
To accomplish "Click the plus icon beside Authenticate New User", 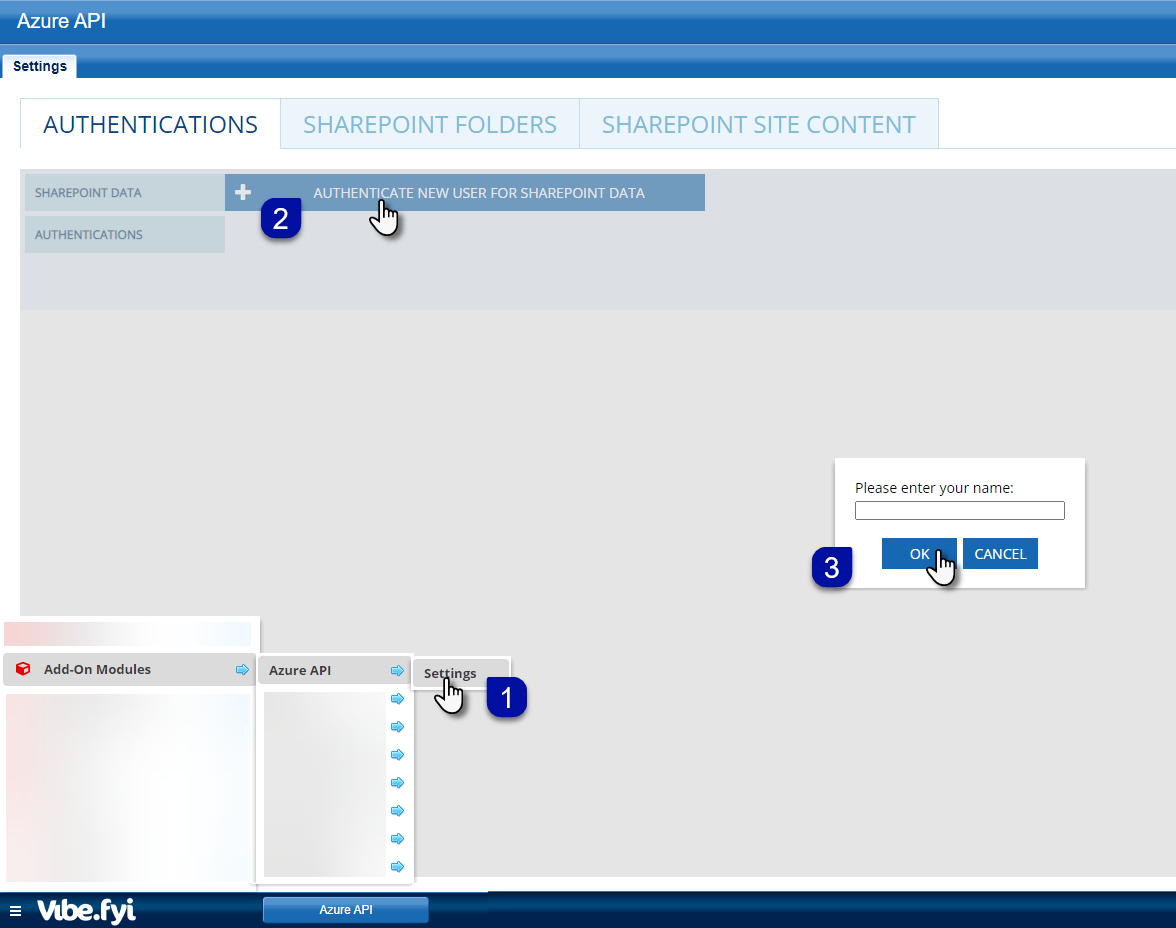I will [x=242, y=192].
